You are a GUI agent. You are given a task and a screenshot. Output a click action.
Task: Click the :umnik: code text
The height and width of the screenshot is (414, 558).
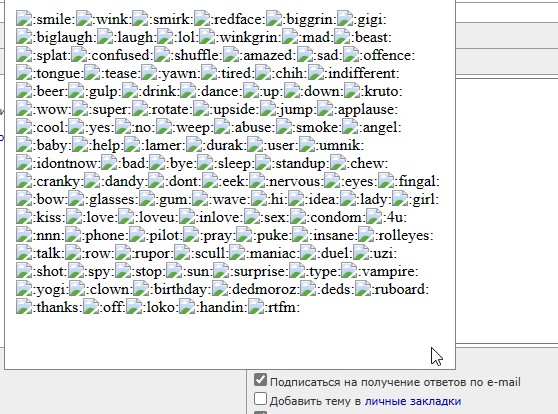point(340,146)
